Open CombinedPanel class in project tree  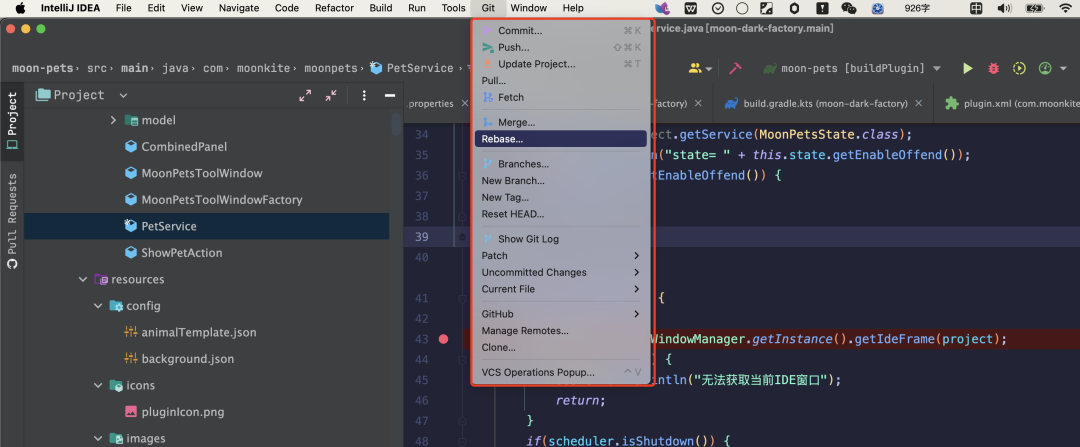184,147
